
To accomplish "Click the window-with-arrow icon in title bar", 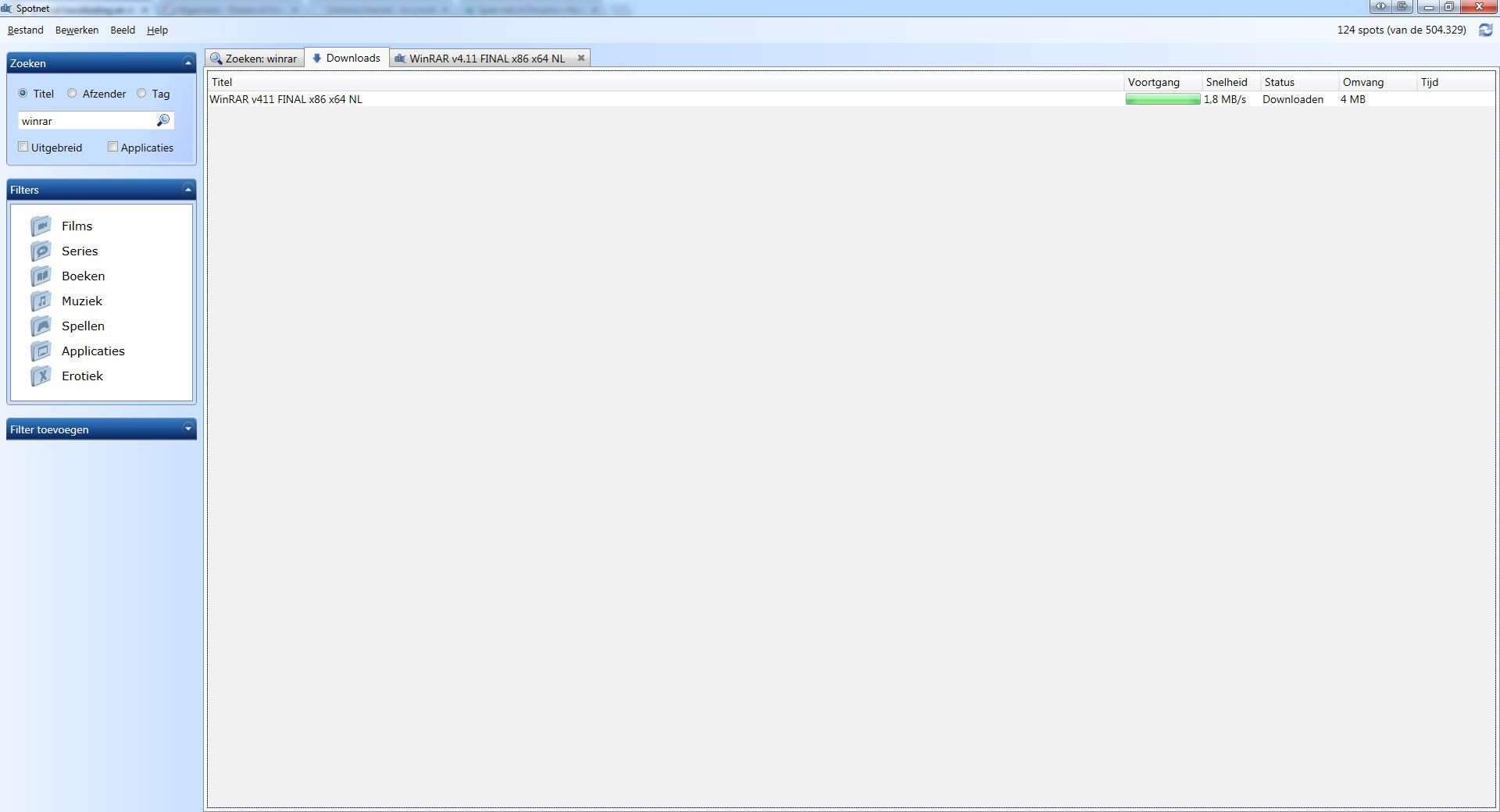I will click(1402, 7).
